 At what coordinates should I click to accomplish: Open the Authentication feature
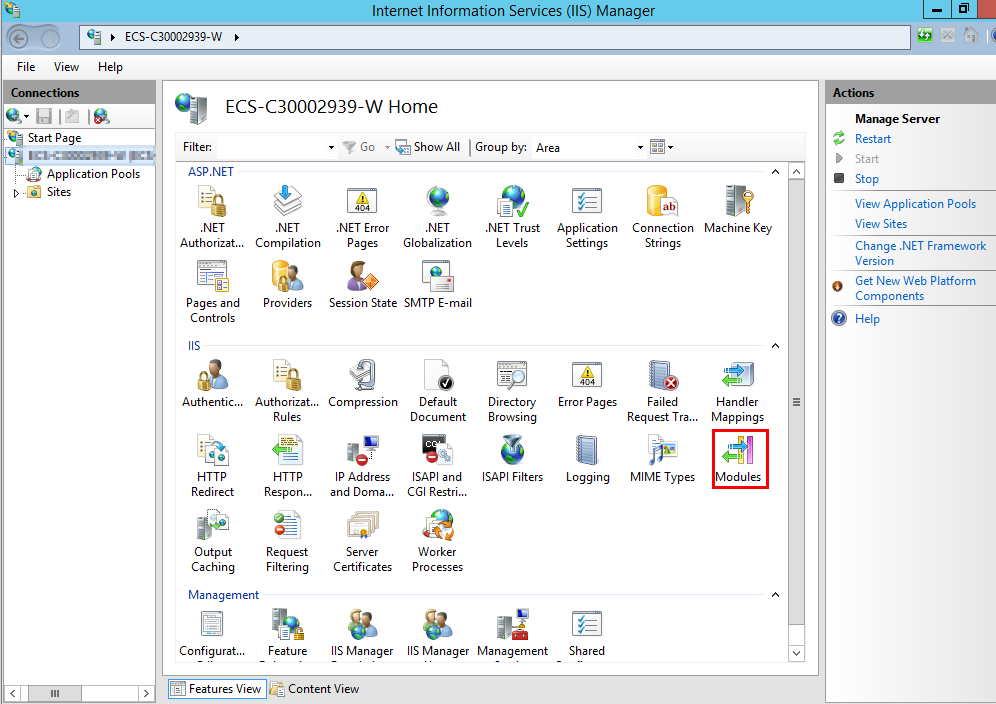(x=212, y=384)
